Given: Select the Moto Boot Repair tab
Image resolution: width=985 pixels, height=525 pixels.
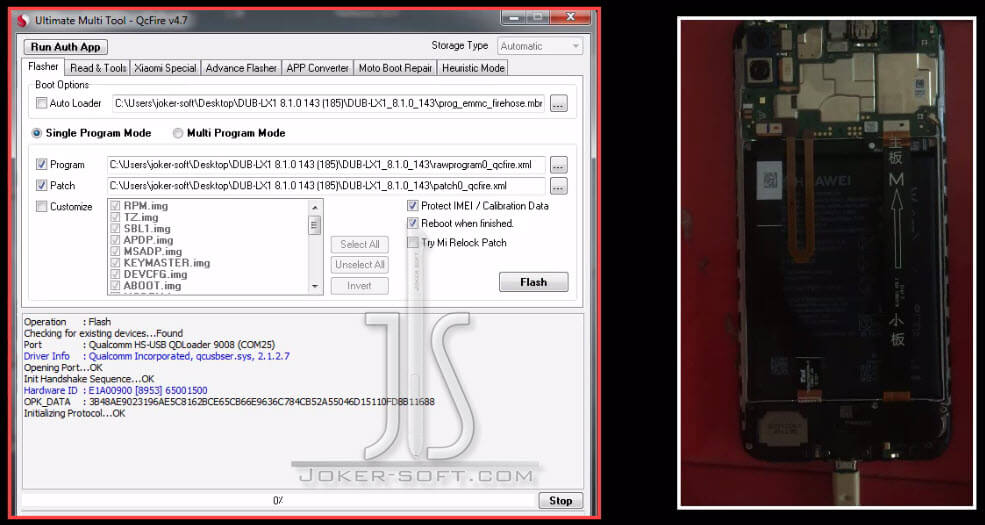Looking at the screenshot, I should point(395,68).
